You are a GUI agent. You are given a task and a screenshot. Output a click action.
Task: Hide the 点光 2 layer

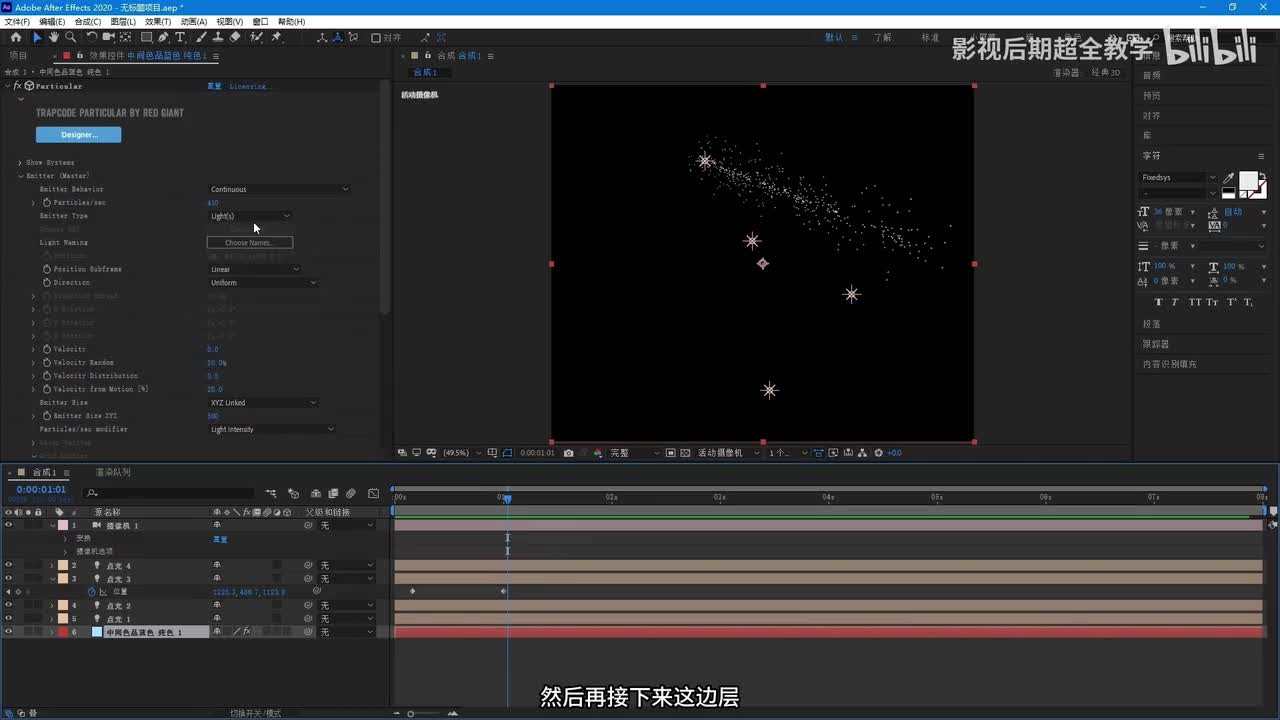8,605
